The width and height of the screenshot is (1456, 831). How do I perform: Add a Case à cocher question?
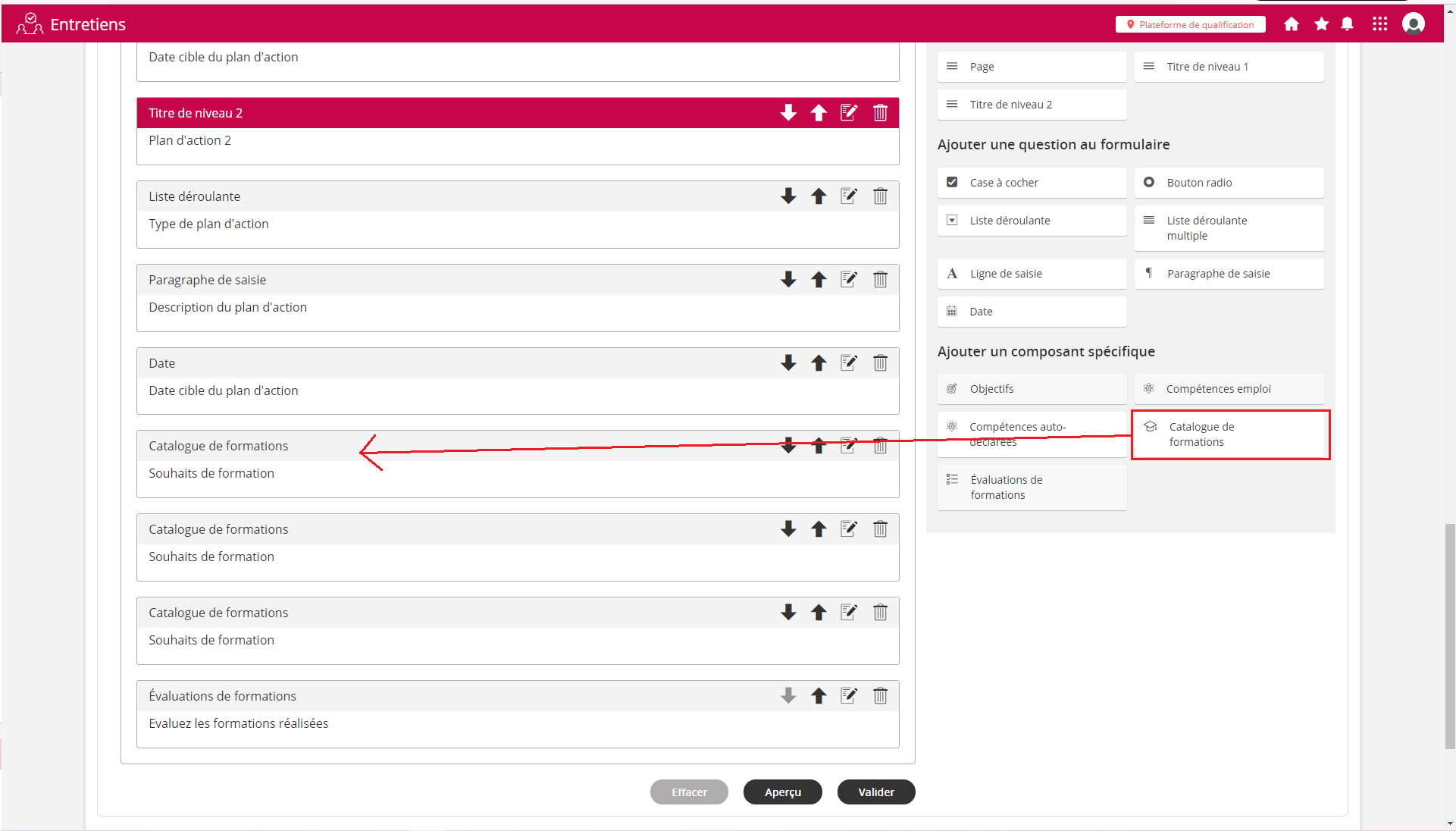tap(1032, 183)
